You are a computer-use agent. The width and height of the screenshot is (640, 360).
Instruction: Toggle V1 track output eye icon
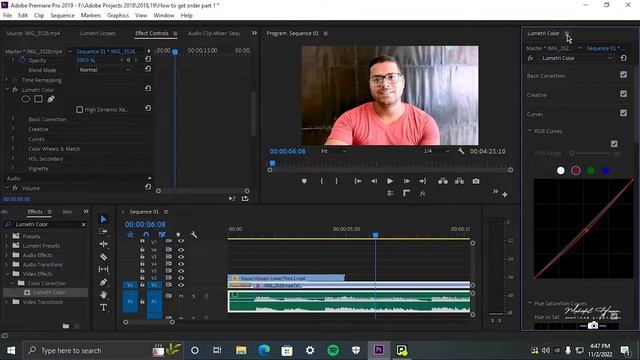tap(180, 285)
